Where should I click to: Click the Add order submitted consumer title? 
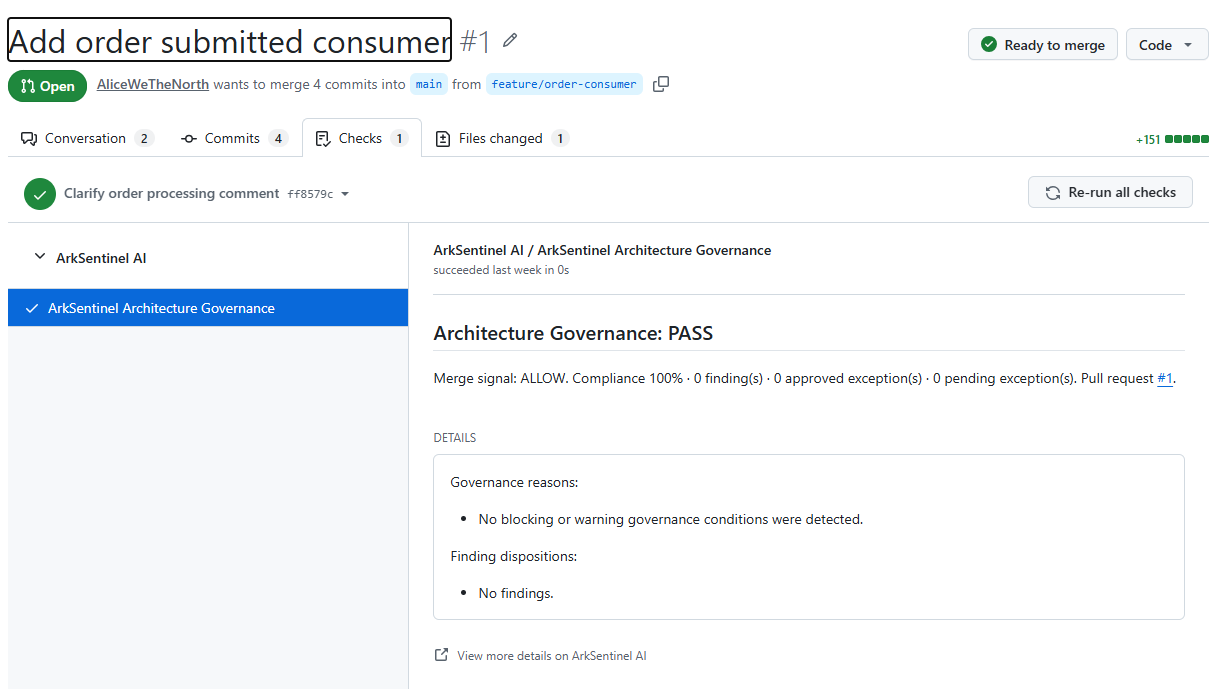tap(230, 41)
